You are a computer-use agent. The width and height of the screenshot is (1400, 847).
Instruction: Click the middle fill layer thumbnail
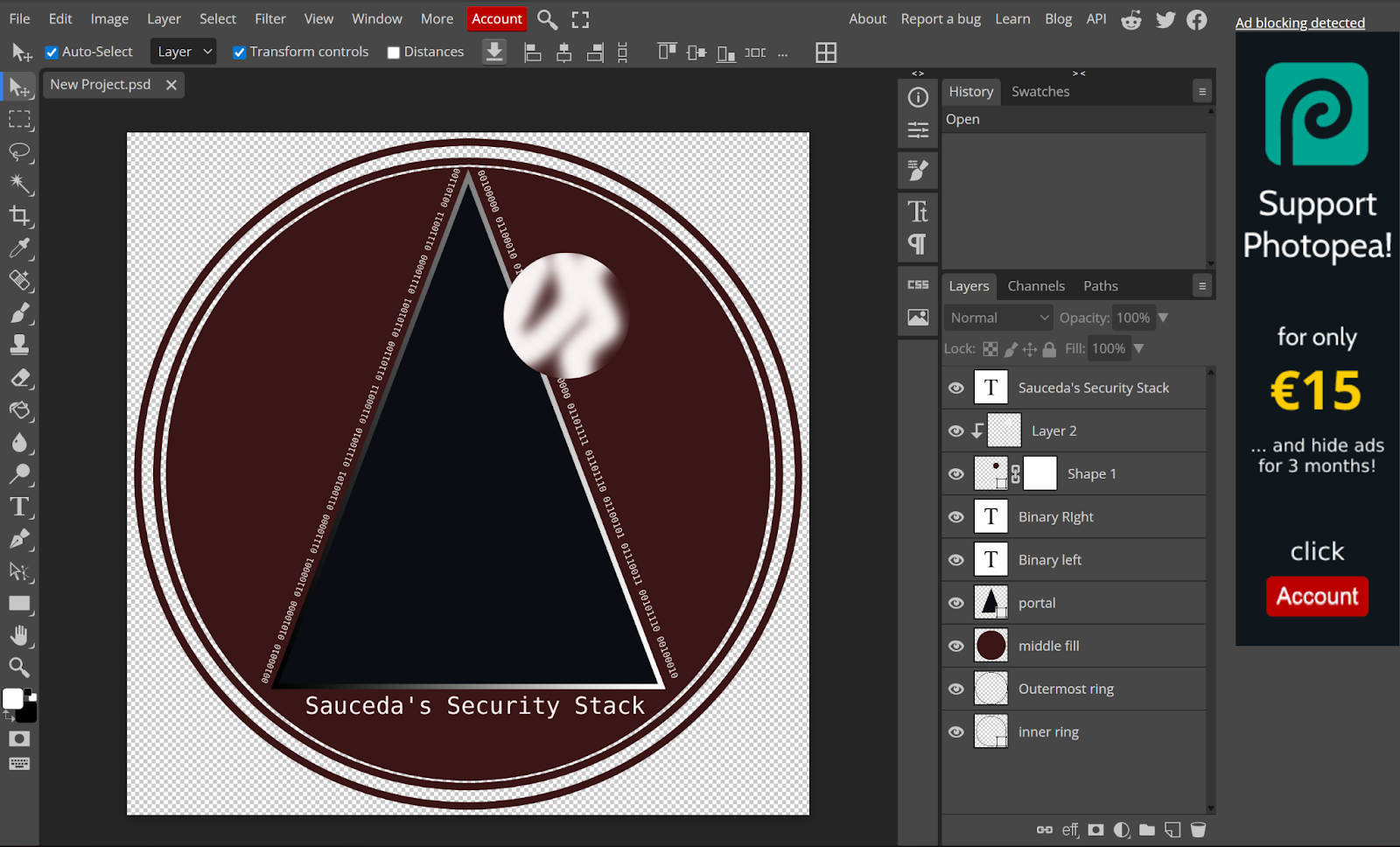pos(990,645)
